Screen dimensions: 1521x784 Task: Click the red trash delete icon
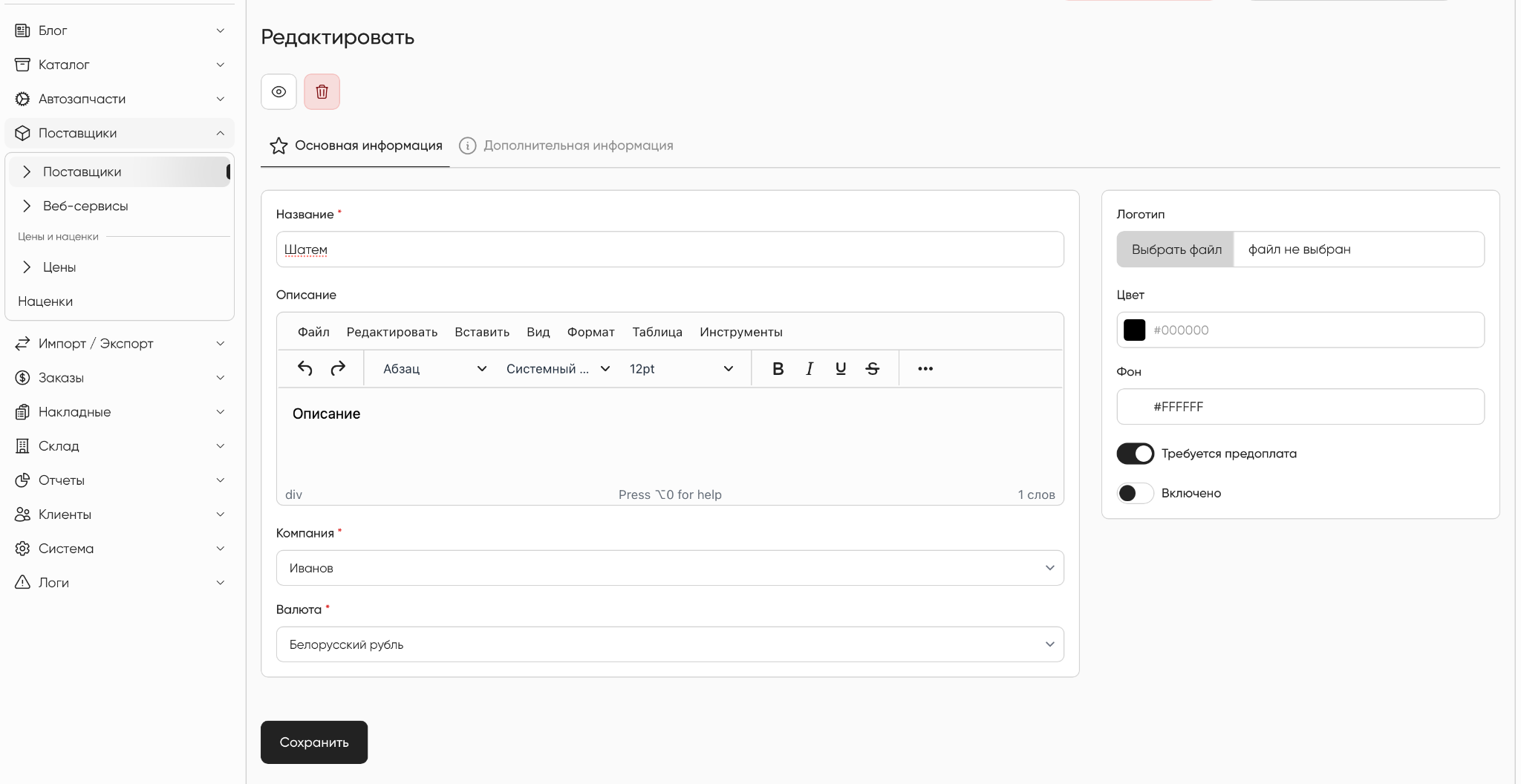coord(322,92)
